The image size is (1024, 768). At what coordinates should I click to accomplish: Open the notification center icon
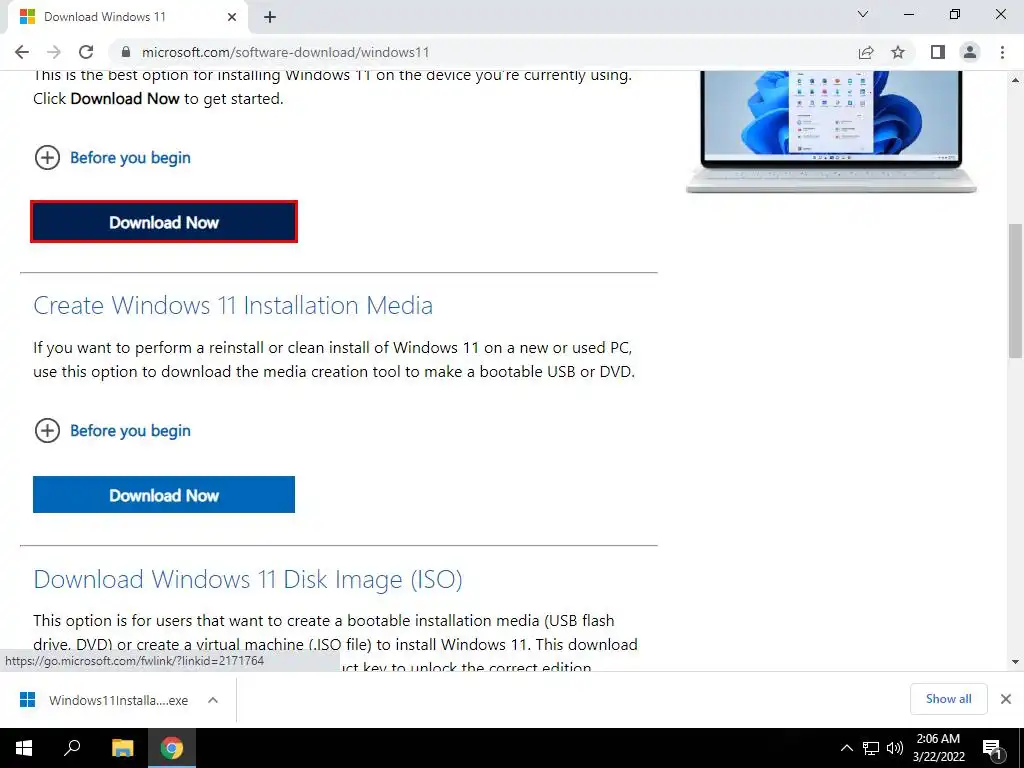993,748
